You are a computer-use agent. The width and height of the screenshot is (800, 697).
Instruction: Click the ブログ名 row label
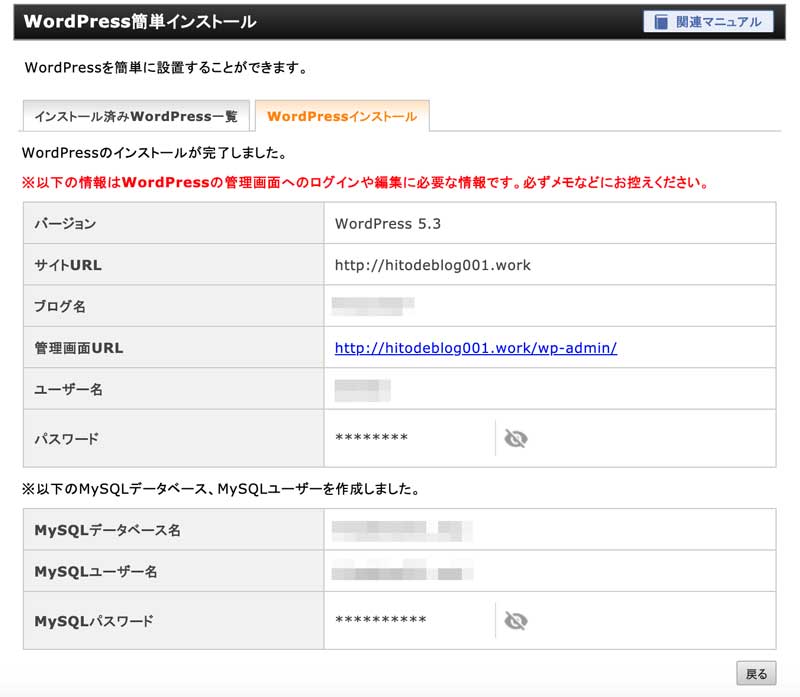[60, 307]
